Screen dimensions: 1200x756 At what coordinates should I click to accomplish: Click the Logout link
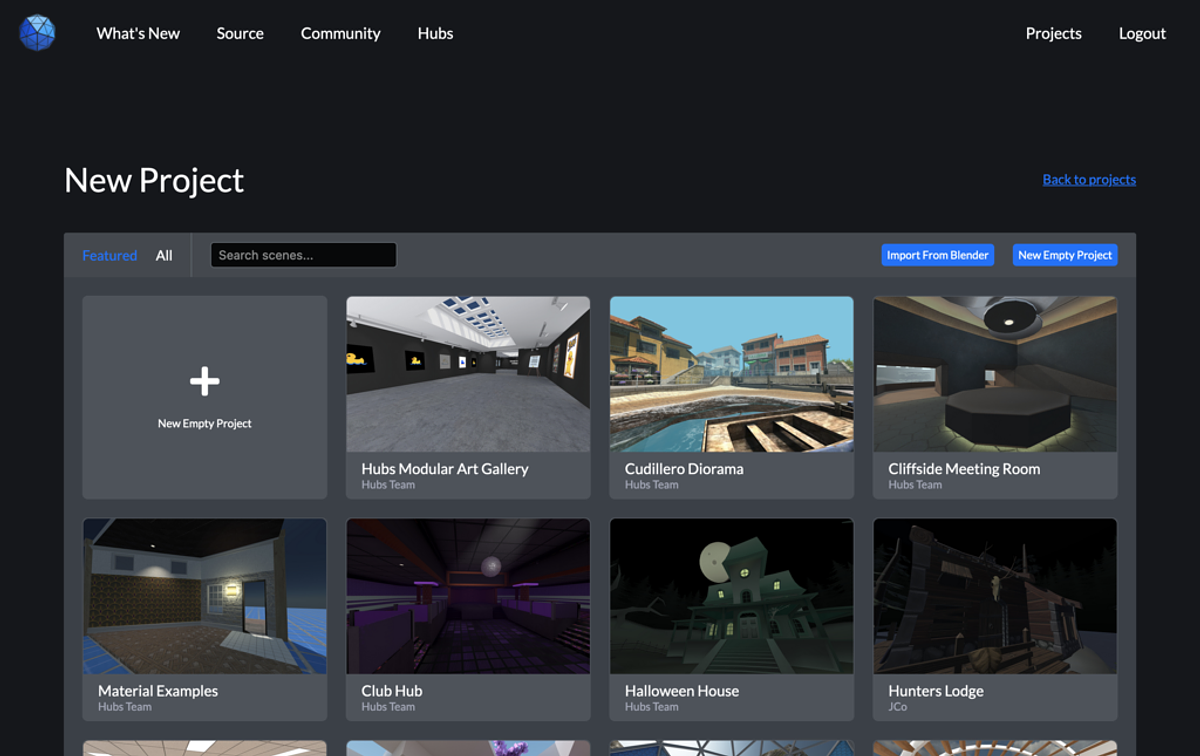[1142, 33]
